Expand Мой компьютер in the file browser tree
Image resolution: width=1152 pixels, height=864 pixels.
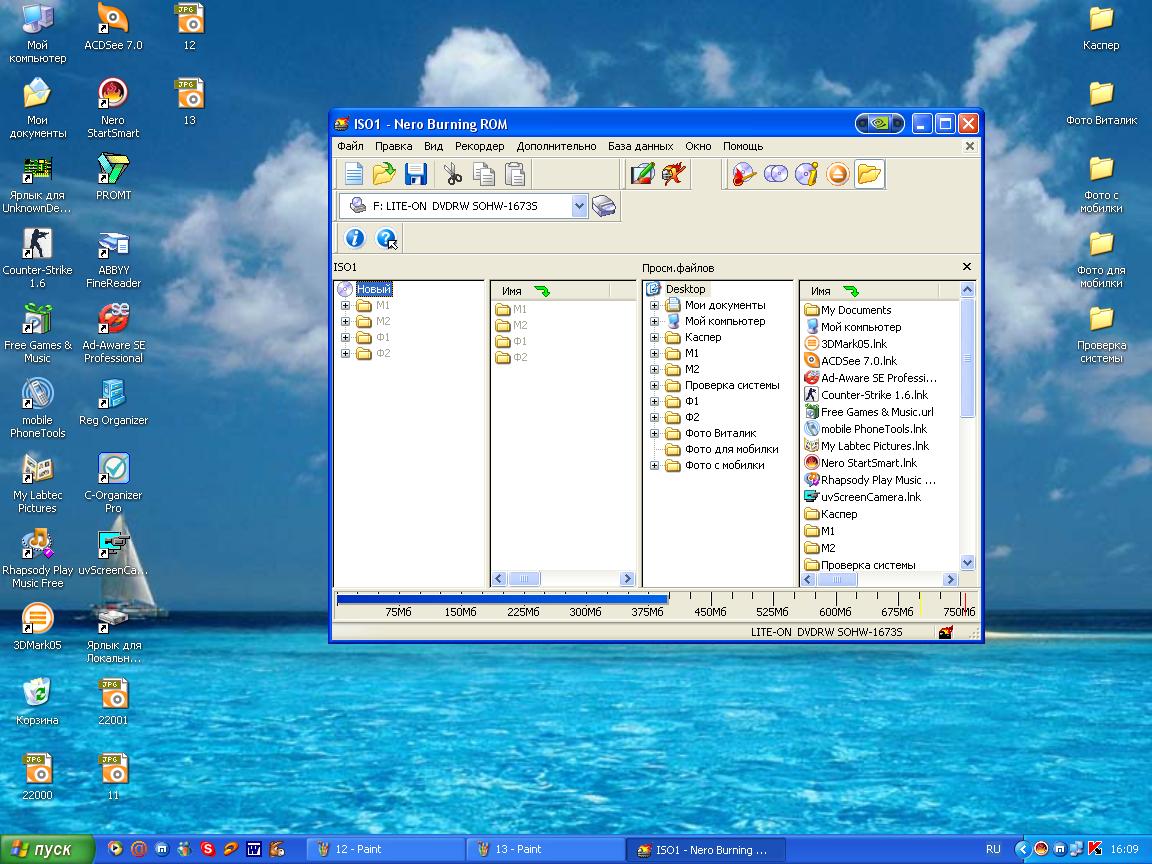point(654,322)
